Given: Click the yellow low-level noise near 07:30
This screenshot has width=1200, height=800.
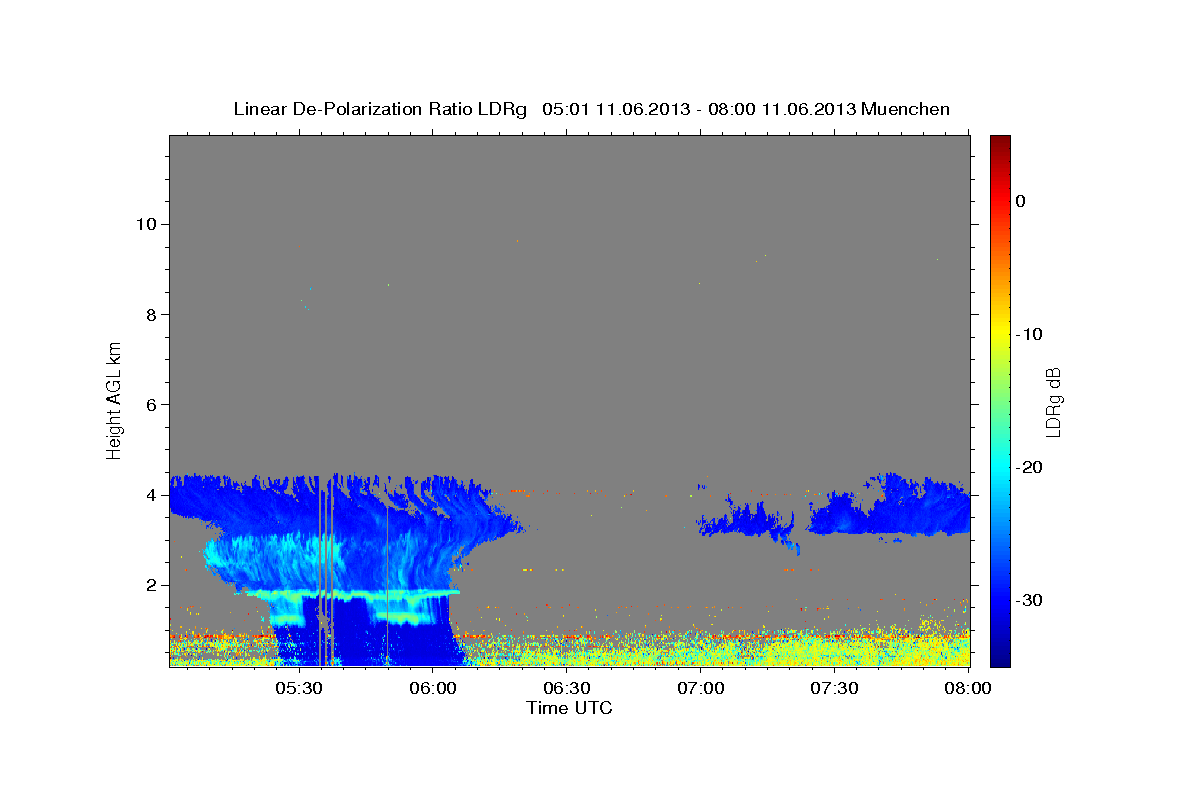Looking at the screenshot, I should point(835,650).
